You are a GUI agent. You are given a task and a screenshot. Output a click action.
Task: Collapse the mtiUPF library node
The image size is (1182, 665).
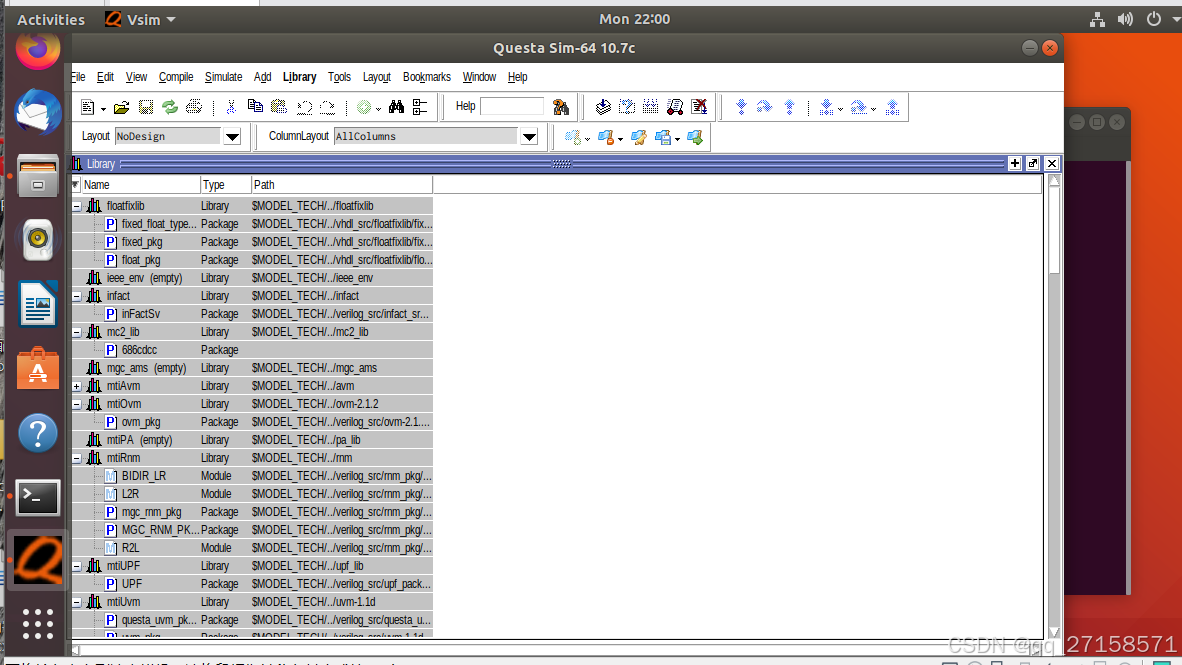[77, 566]
